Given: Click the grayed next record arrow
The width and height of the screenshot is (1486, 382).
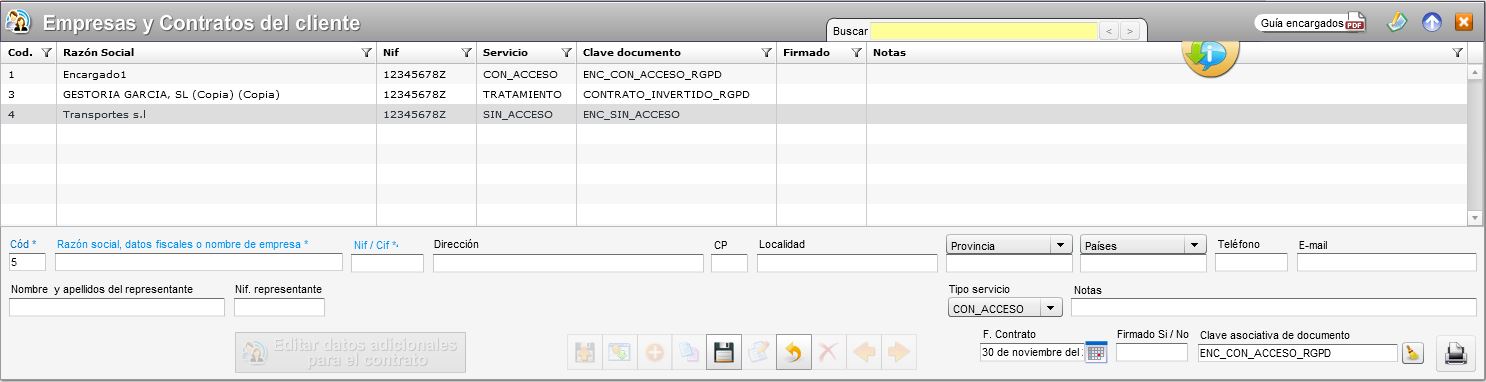Looking at the screenshot, I should point(898,352).
